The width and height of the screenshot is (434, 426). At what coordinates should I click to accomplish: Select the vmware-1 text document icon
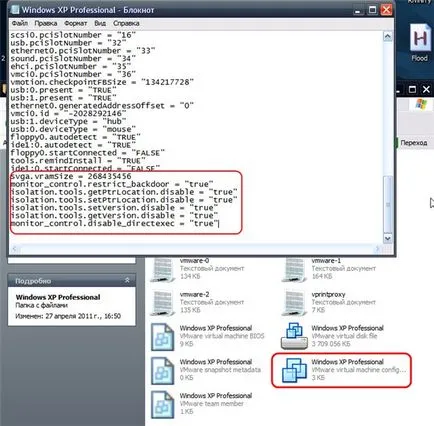[x=294, y=270]
